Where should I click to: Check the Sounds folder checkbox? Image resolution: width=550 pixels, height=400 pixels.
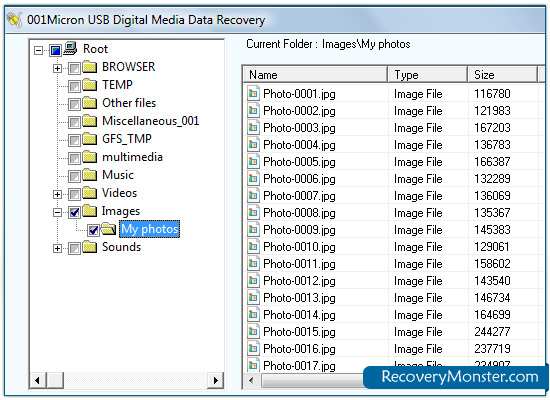74,248
